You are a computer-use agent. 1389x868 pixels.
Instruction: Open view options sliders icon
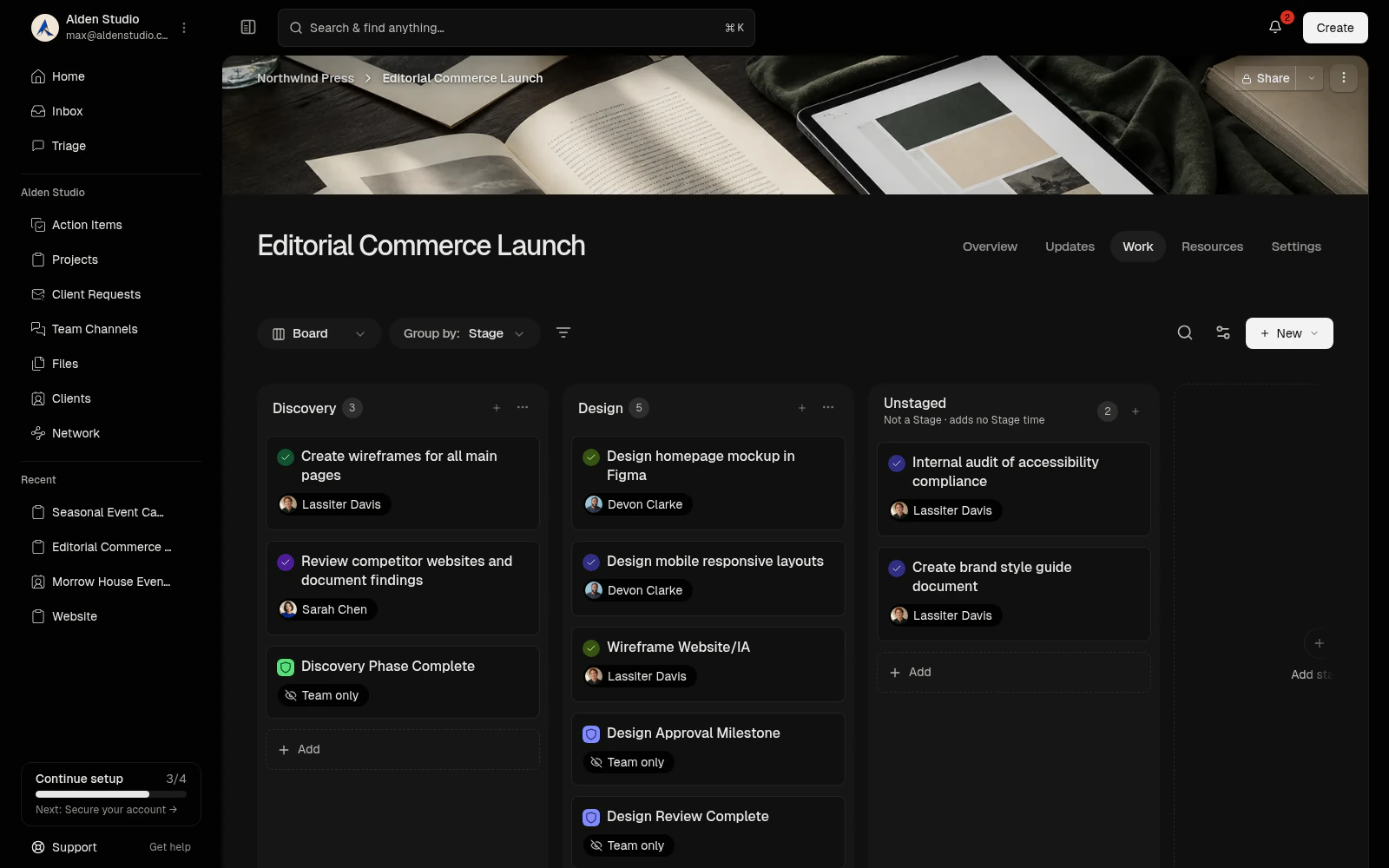(1223, 332)
